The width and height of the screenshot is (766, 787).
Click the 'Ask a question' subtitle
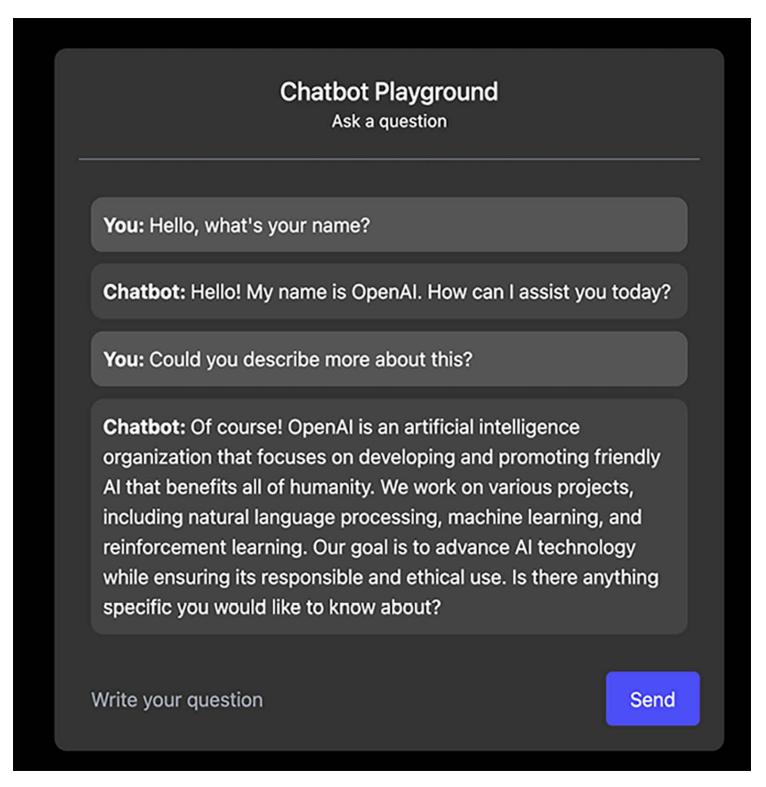[388, 122]
